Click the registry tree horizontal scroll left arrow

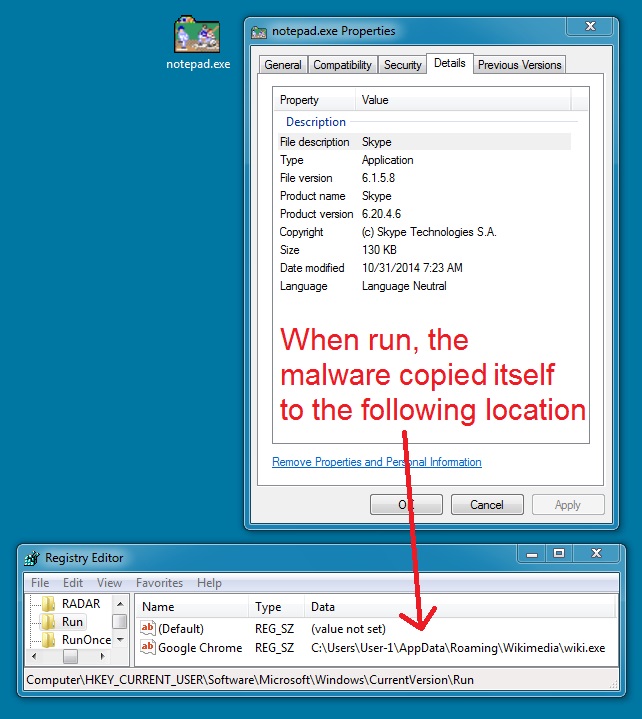34,657
